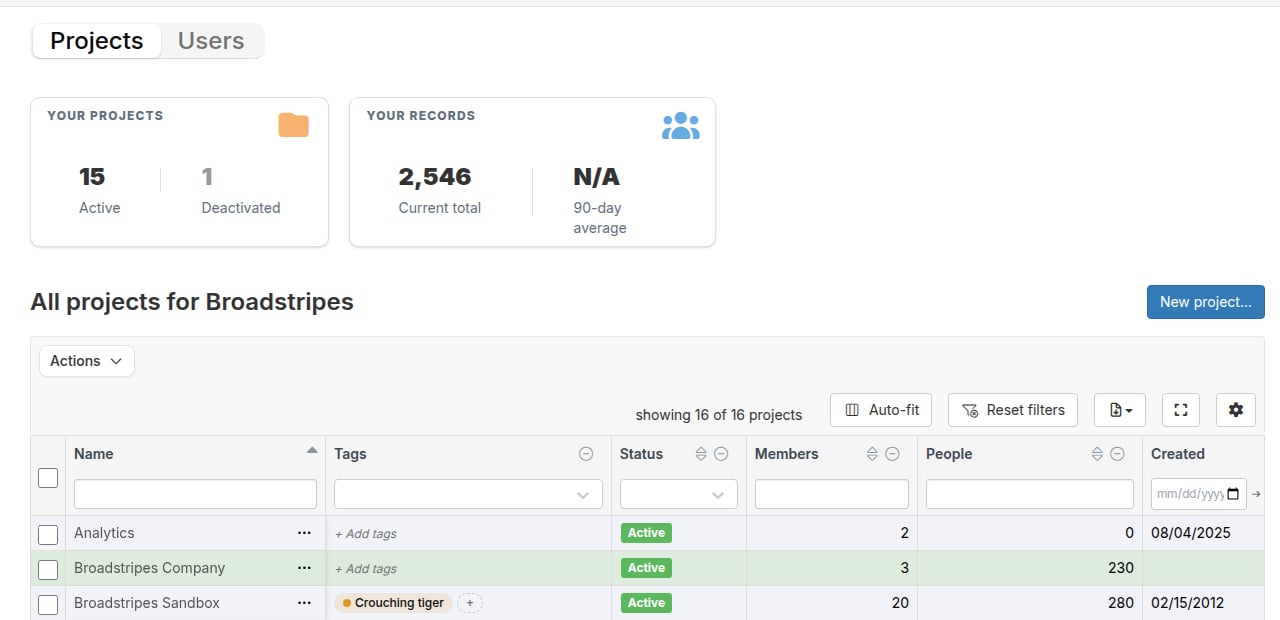The width and height of the screenshot is (1280, 620).
Task: Switch to the Projects tab
Action: pos(97,41)
